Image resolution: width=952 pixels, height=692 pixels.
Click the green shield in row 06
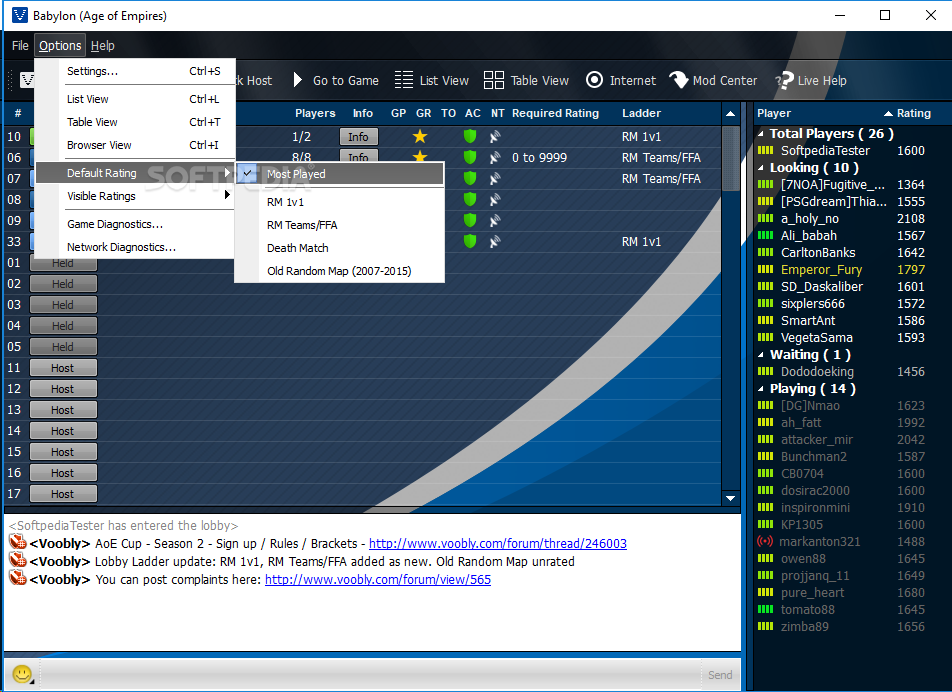point(470,157)
